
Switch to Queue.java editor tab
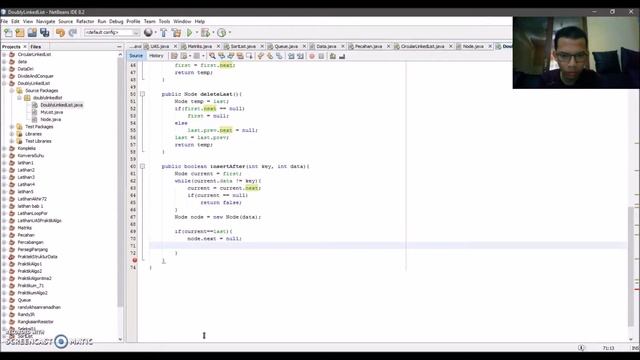pyautogui.click(x=286, y=47)
